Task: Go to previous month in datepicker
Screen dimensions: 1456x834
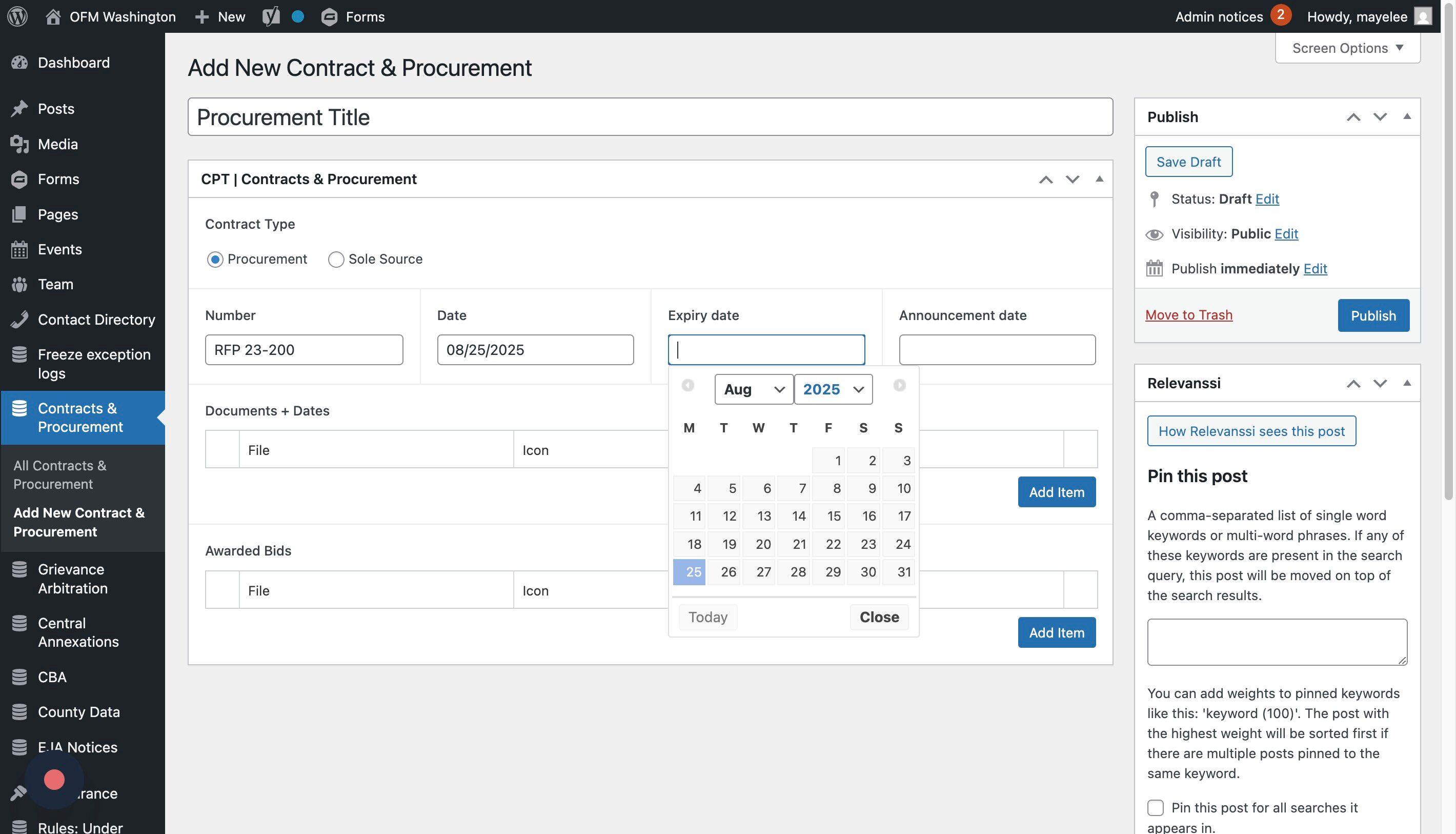Action: coord(687,386)
